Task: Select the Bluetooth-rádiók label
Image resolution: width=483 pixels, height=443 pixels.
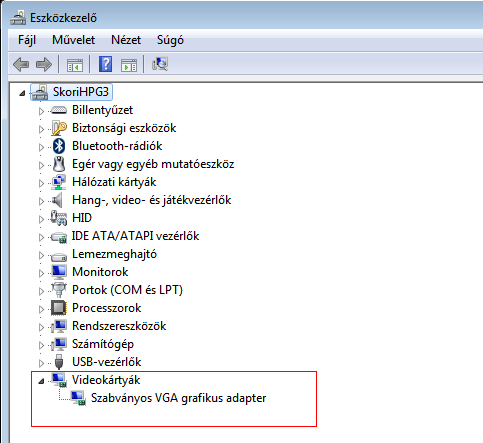Action: coord(117,146)
